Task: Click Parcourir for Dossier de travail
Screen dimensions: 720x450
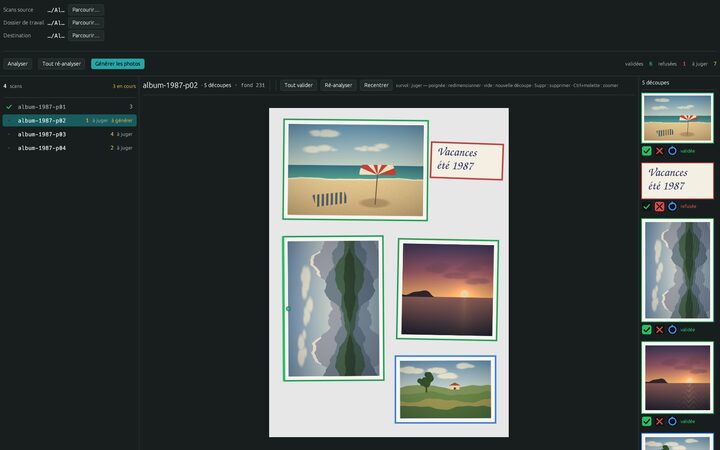Action: 86,22
